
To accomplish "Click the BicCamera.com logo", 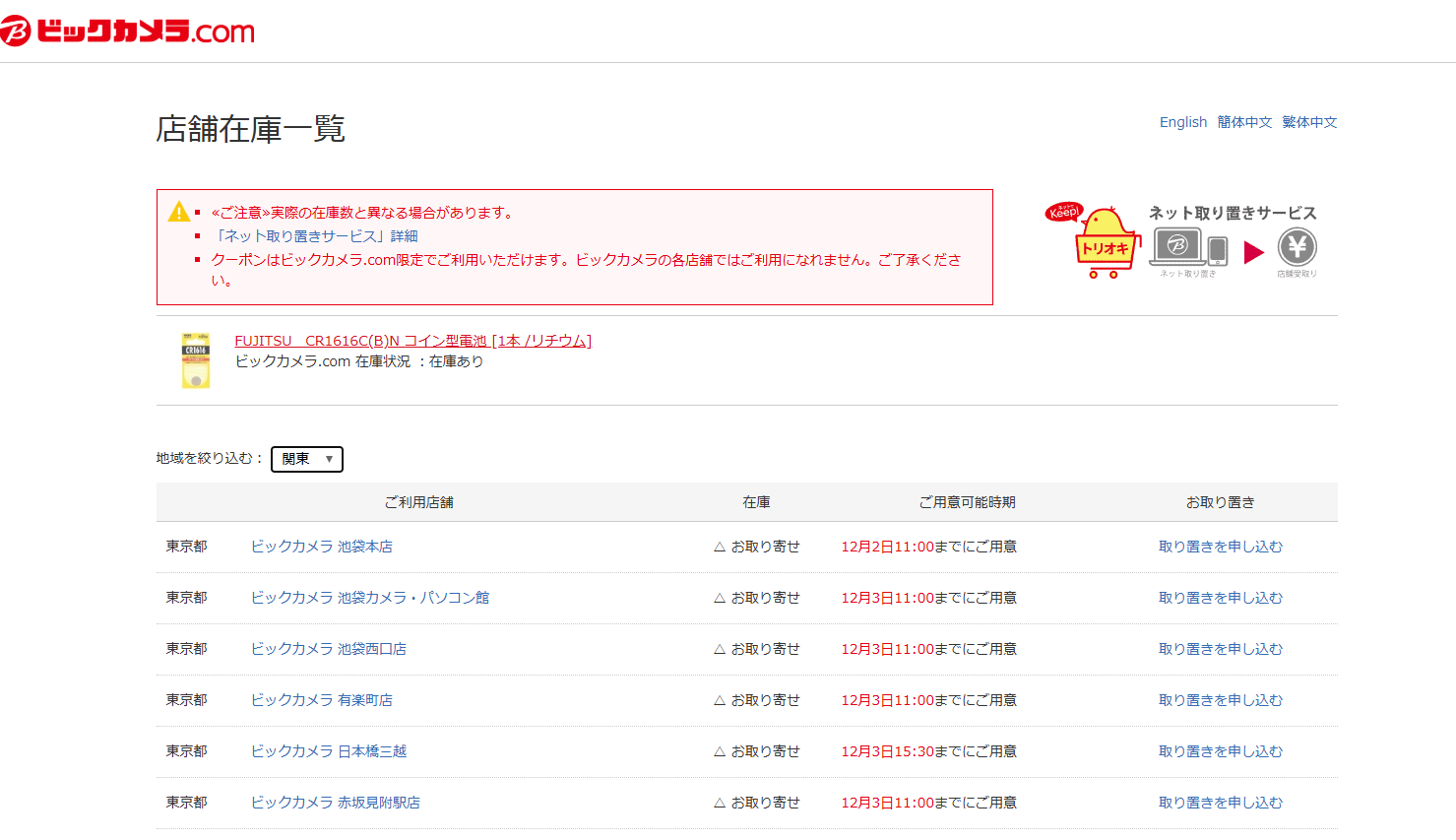I will [128, 32].
